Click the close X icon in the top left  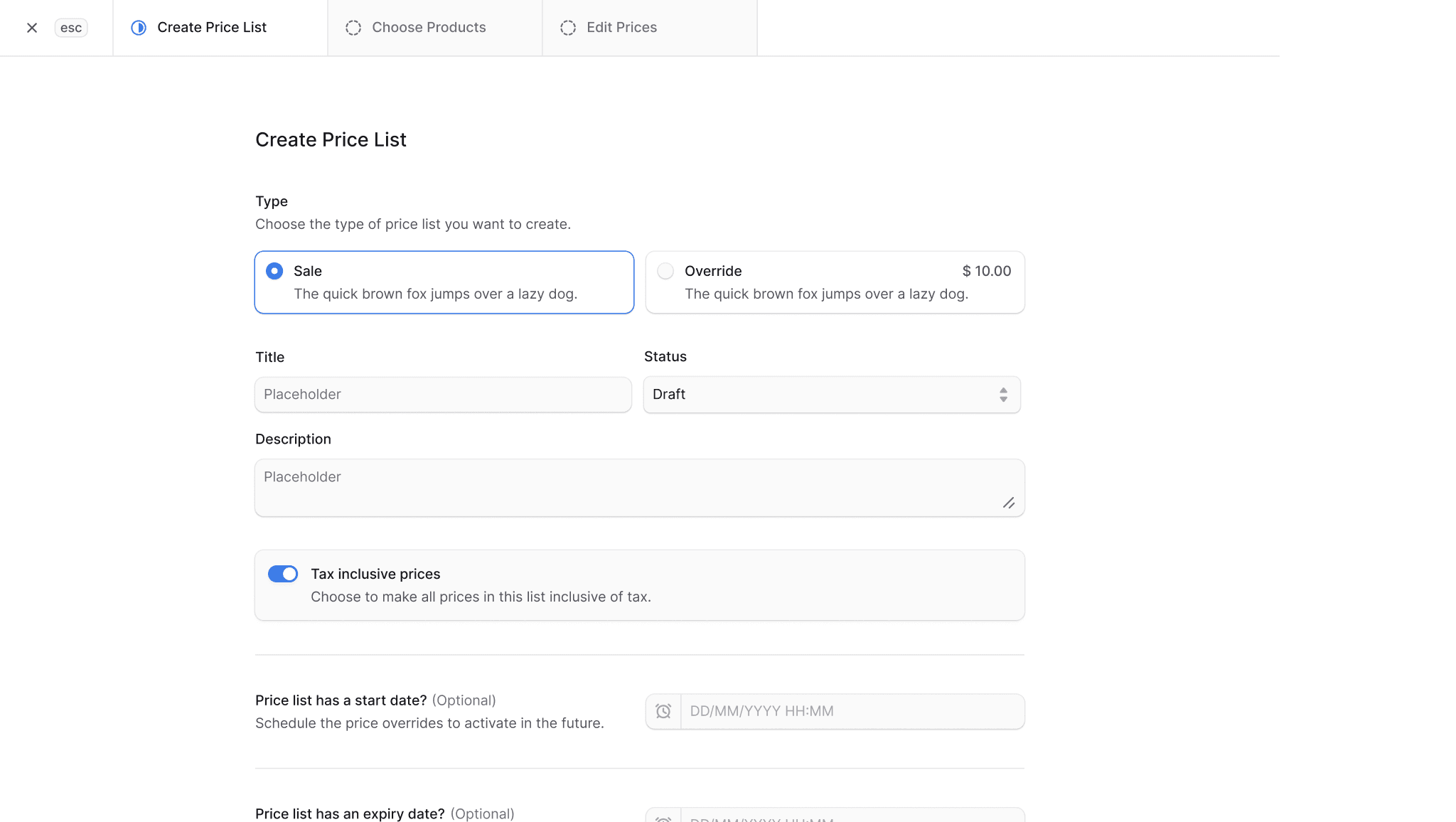[32, 27]
